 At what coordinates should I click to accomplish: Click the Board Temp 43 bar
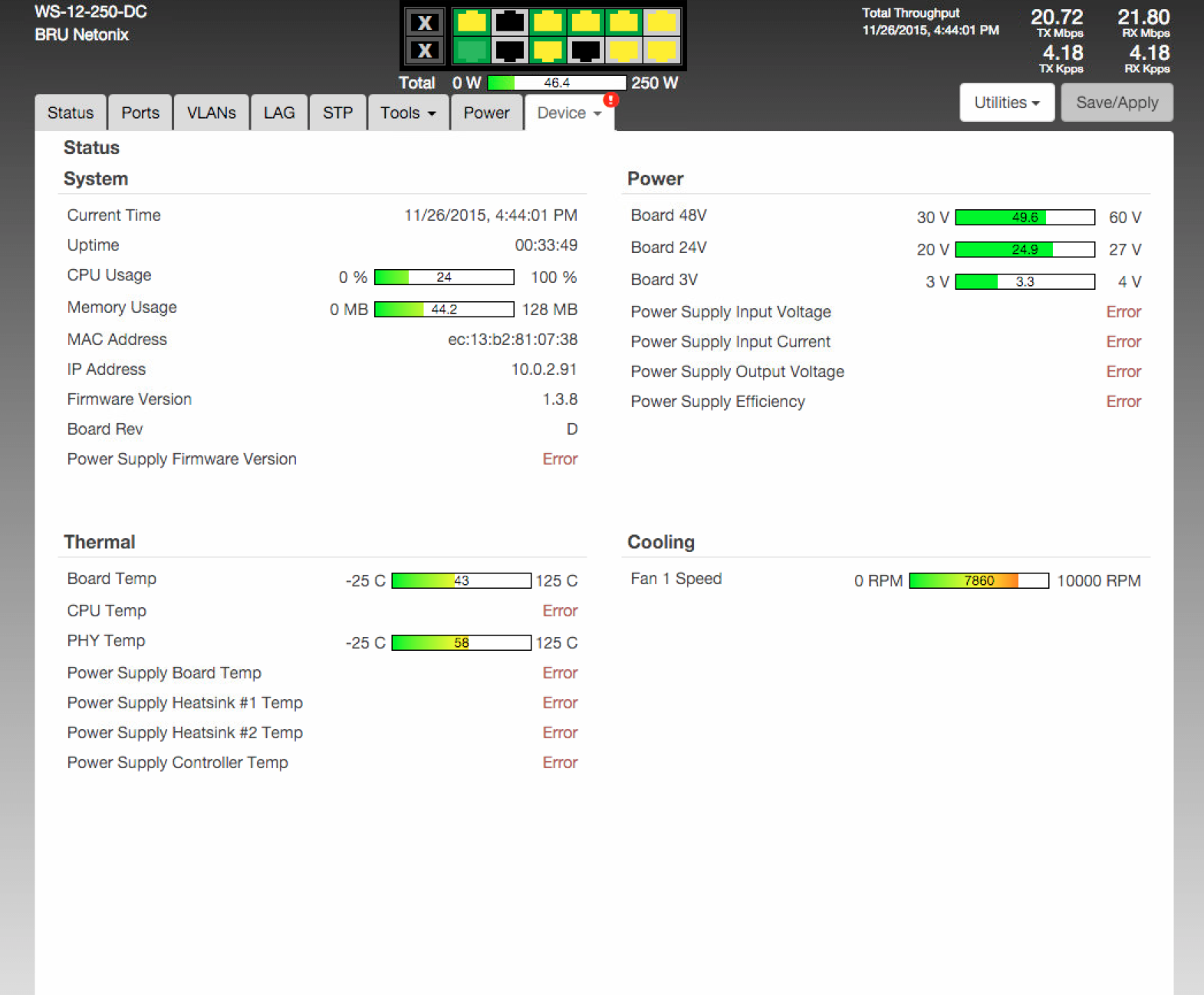(x=461, y=580)
